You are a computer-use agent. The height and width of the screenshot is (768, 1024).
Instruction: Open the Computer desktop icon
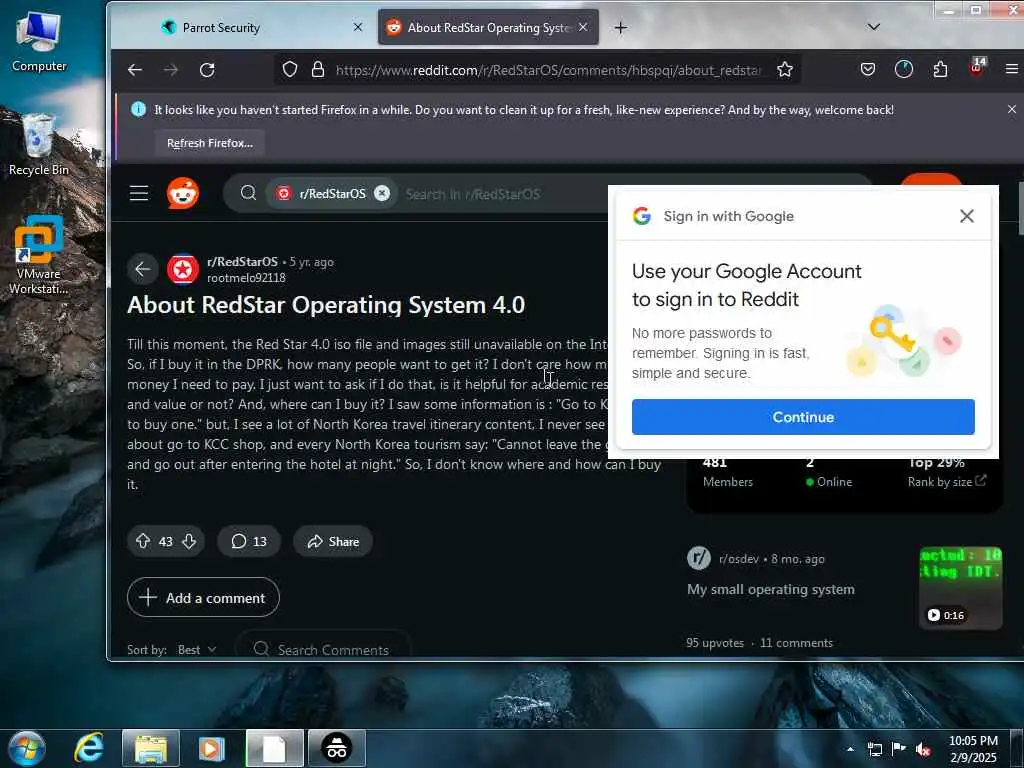39,42
